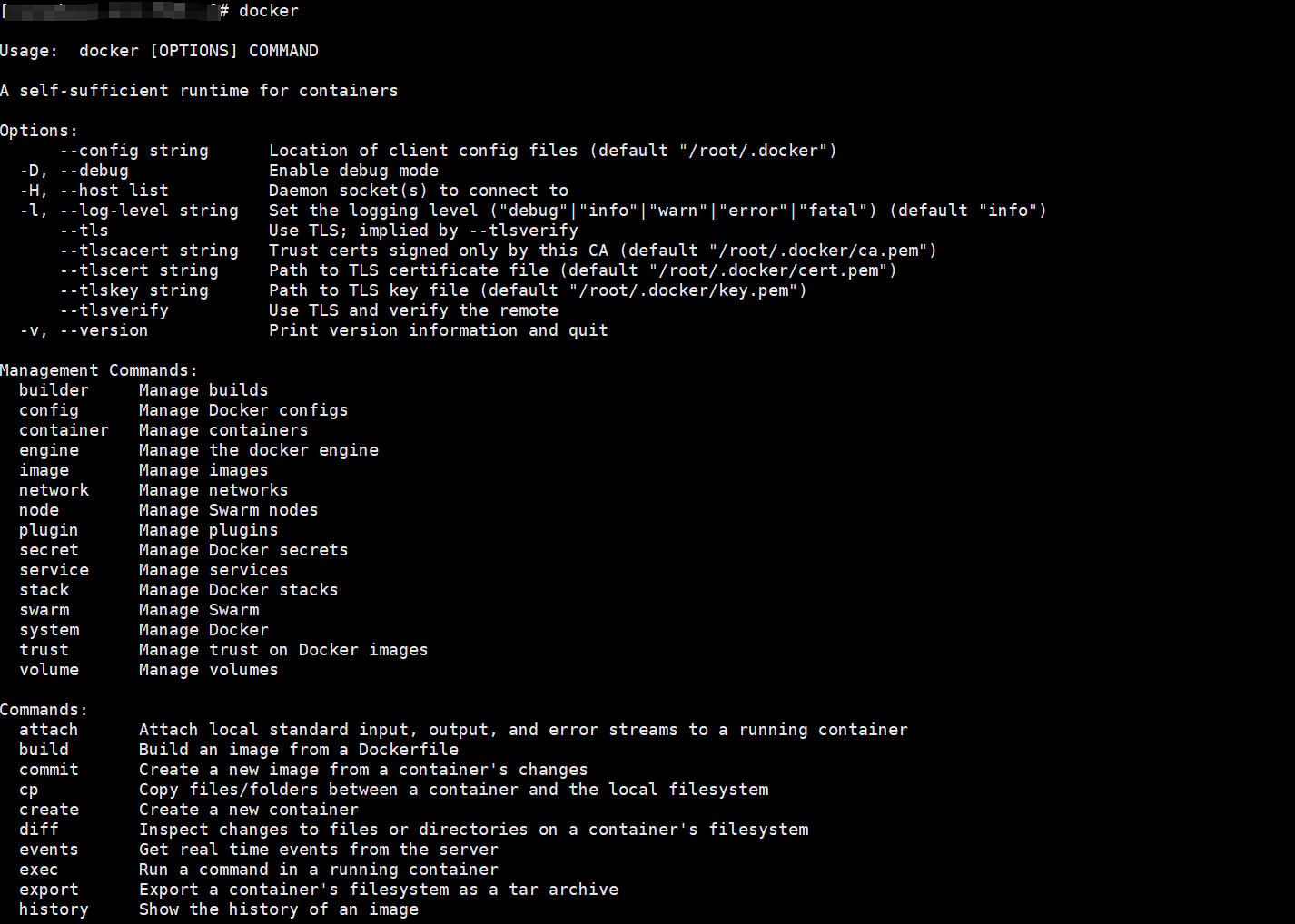Screen dimensions: 1295x924
Task: Click the plugin command name
Action: tap(49, 530)
